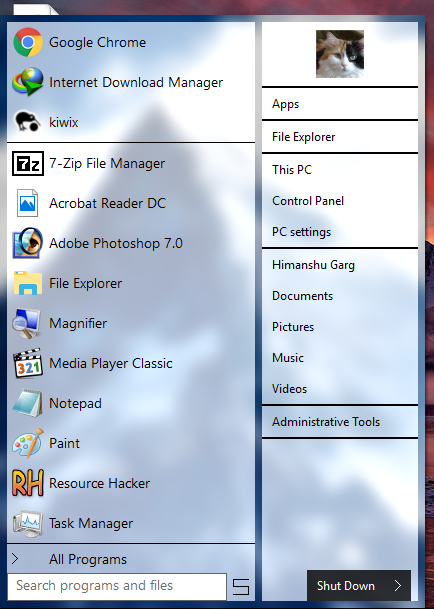Click the Start screen switch icon beside search
434x609 pixels.
(241, 586)
